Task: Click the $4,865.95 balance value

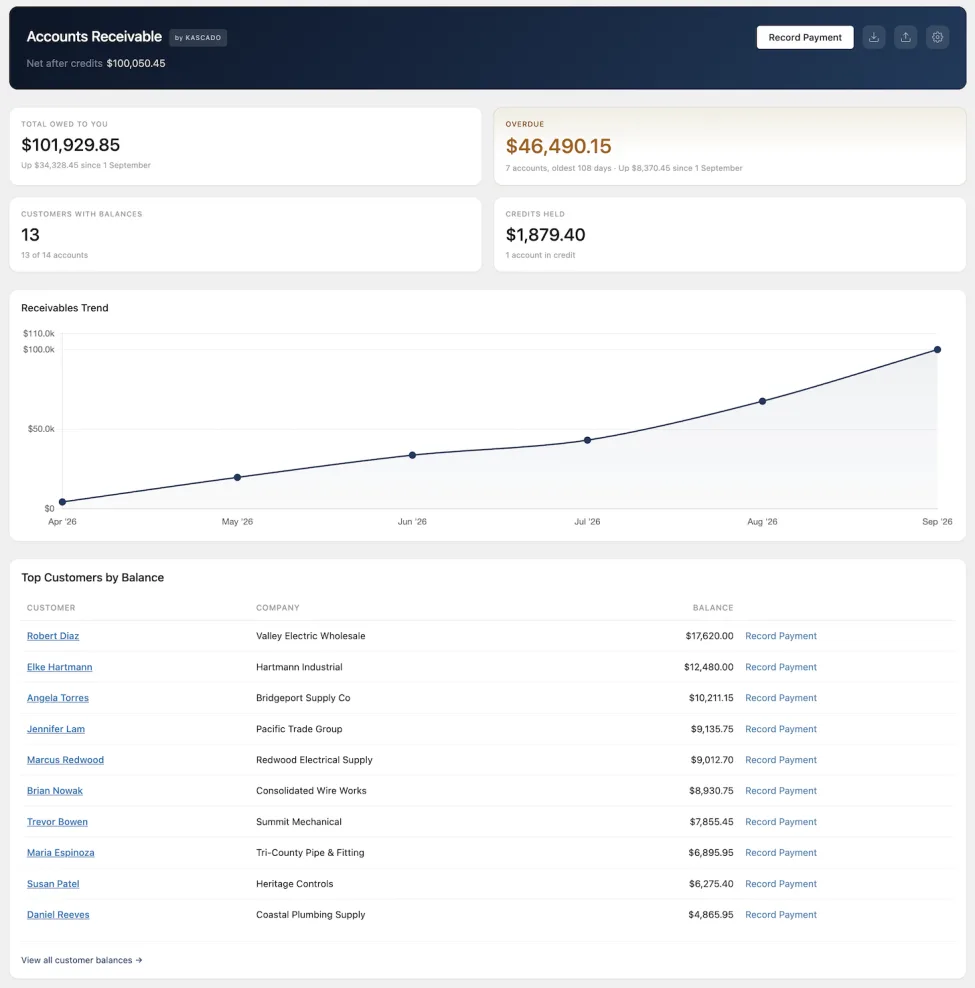Action: pyautogui.click(x=711, y=914)
